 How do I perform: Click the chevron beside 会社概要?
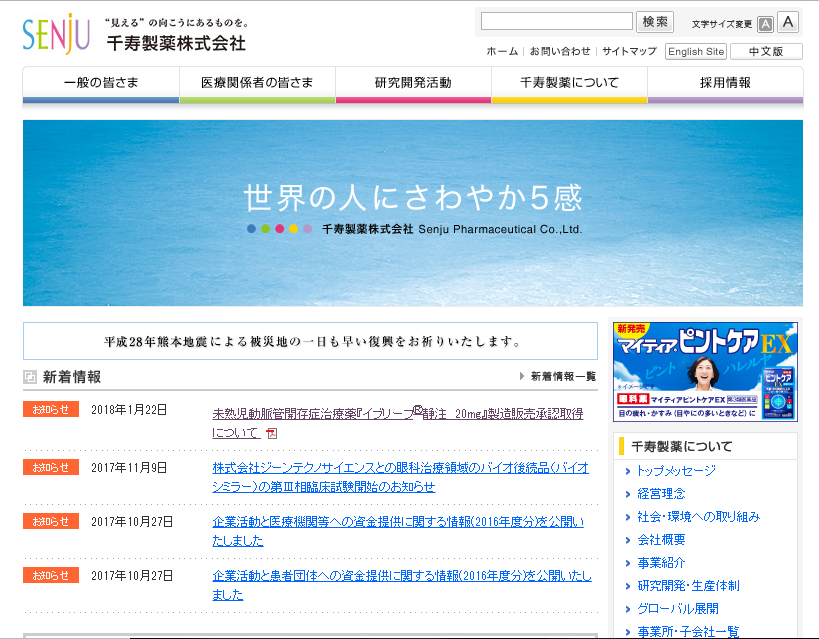(628, 540)
